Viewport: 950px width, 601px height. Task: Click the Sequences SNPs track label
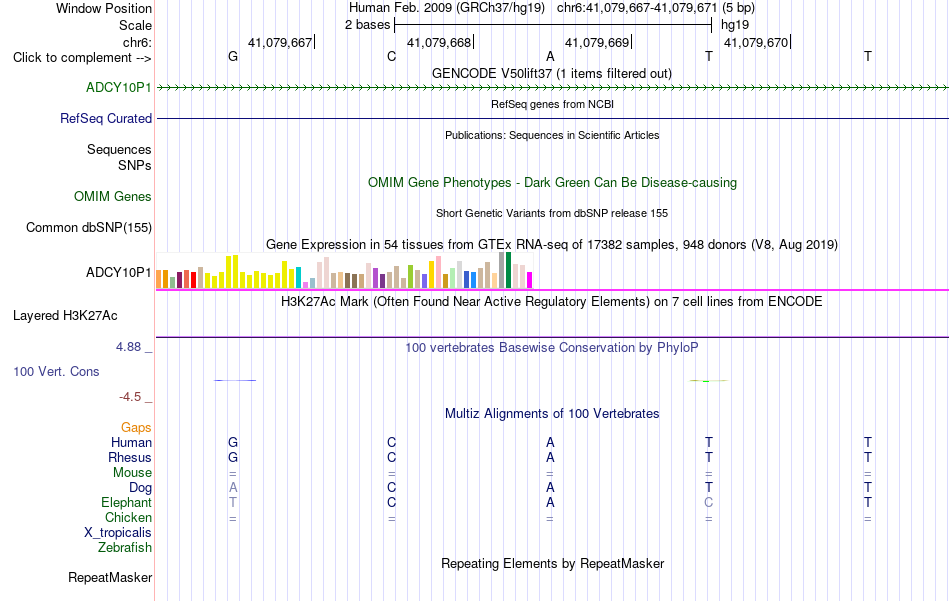pyautogui.click(x=119, y=158)
